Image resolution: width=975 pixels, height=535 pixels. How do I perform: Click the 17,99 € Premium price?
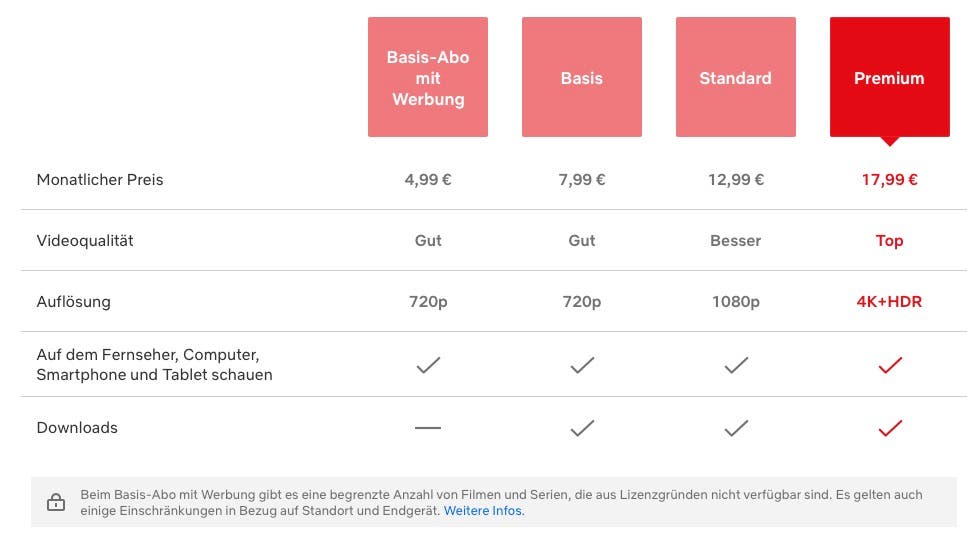tap(890, 180)
